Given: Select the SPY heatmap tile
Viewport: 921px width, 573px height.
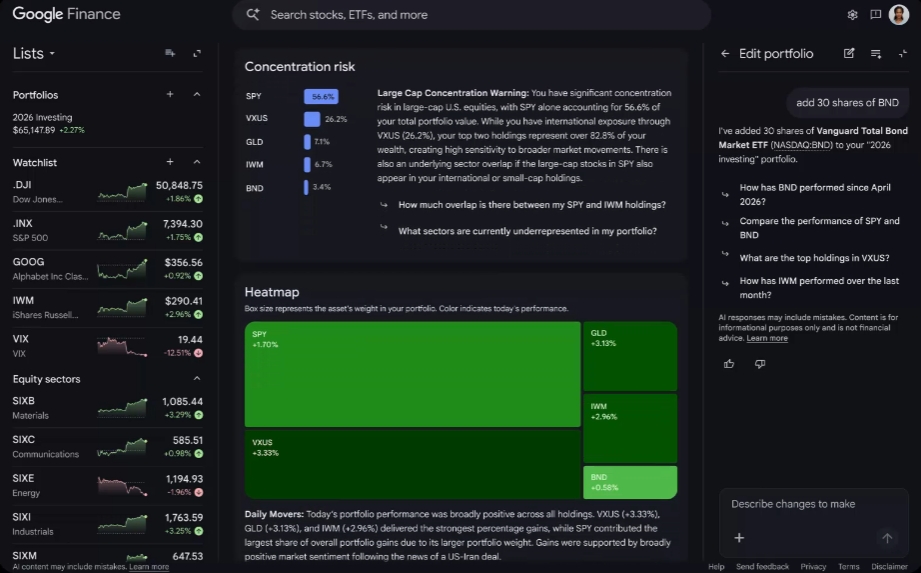Looking at the screenshot, I should click(x=412, y=374).
